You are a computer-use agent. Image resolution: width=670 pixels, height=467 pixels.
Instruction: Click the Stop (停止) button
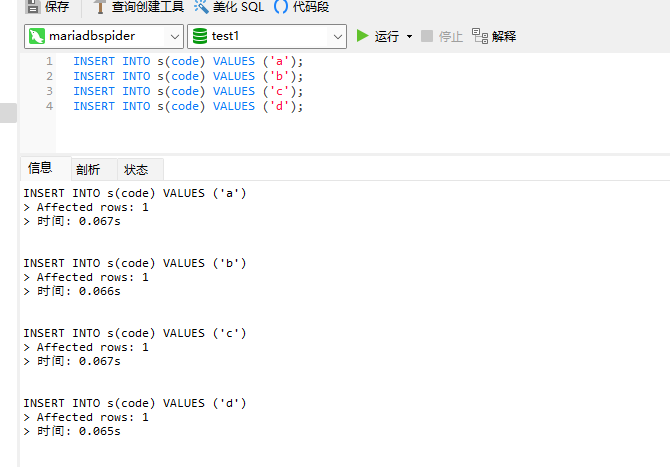(x=442, y=36)
